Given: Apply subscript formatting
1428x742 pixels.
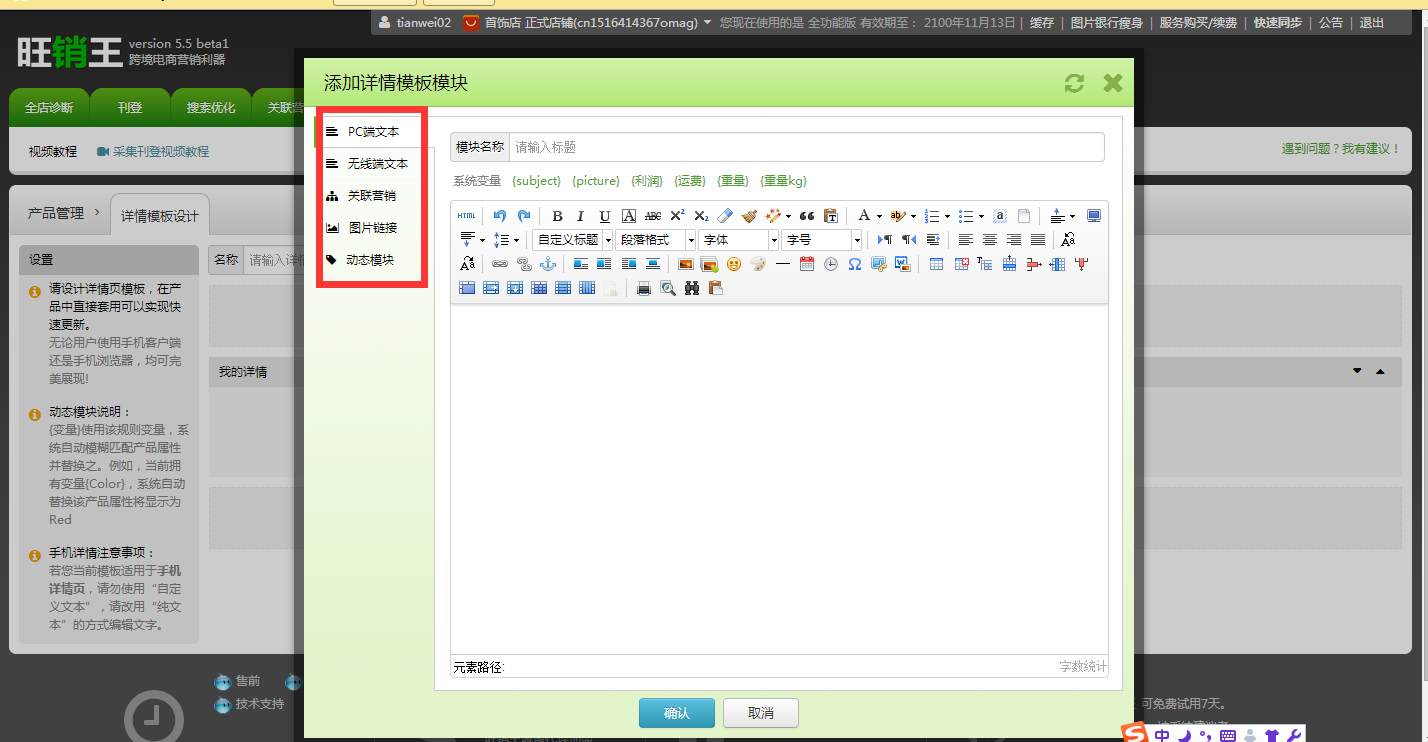Looking at the screenshot, I should click(701, 216).
